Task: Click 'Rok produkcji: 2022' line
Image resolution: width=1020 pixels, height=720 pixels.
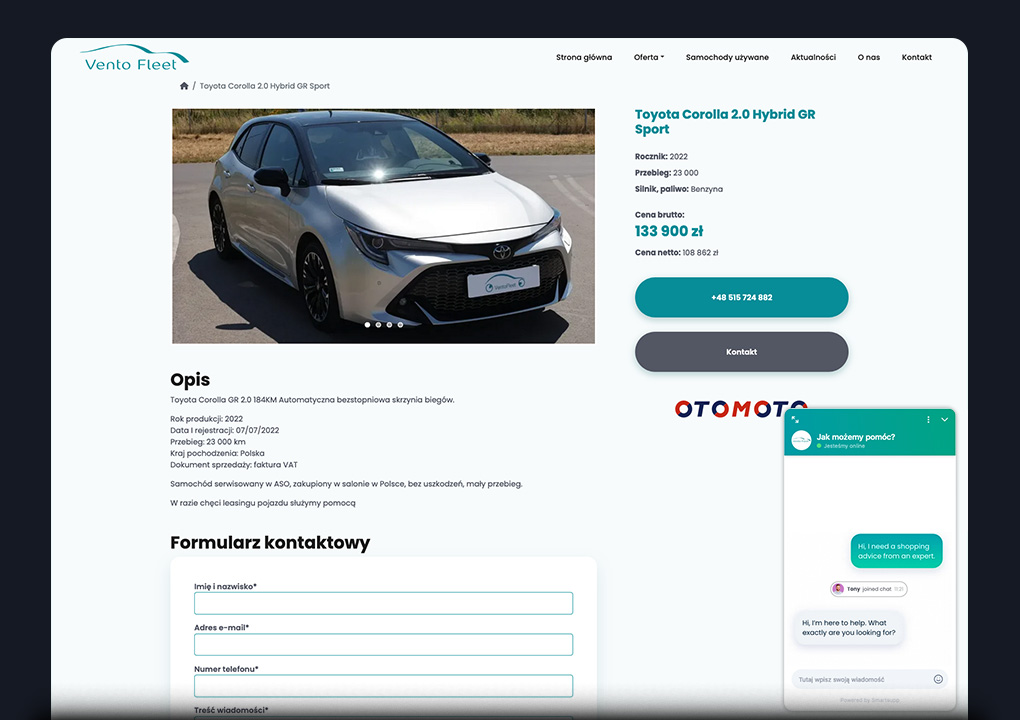Action: 206,419
